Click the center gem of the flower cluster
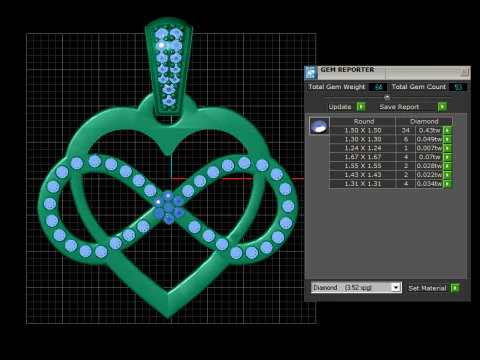This screenshot has width=480, height=360. (169, 208)
